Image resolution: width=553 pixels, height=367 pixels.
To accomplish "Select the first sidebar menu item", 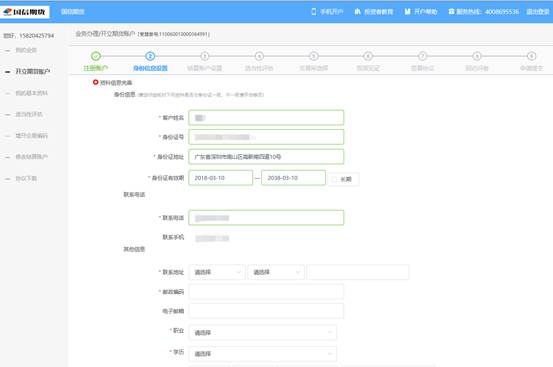I will tap(26, 50).
